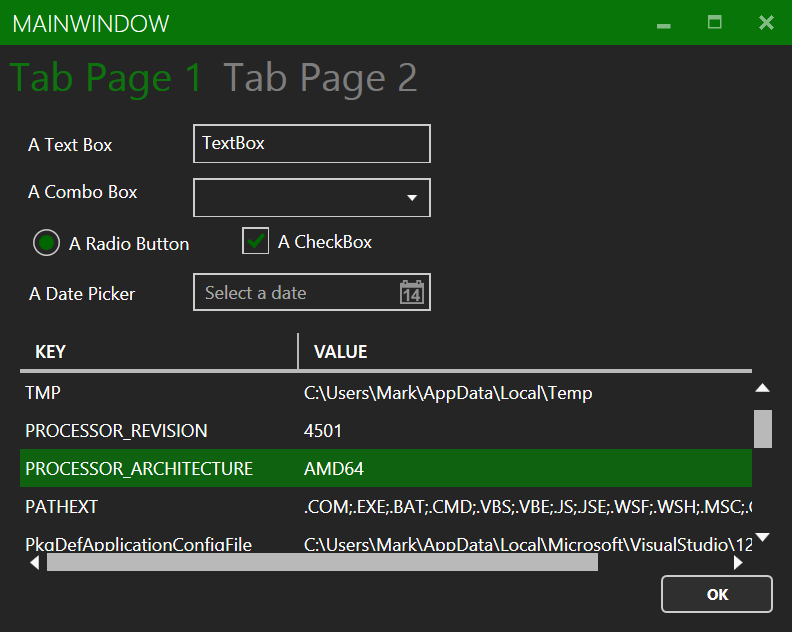792x632 pixels.
Task: Open the date picker calendar icon
Action: point(411,293)
